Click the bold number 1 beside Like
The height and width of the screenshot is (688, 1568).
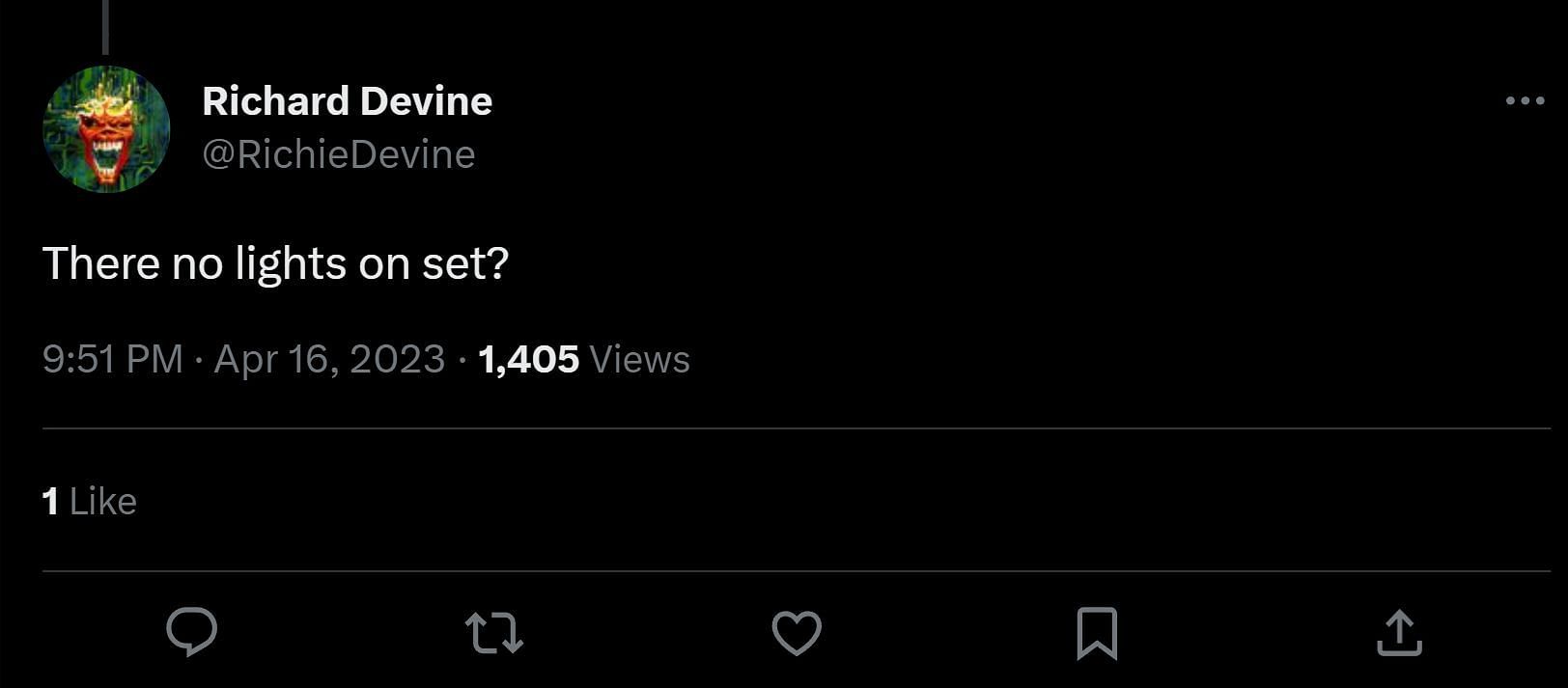tap(51, 502)
